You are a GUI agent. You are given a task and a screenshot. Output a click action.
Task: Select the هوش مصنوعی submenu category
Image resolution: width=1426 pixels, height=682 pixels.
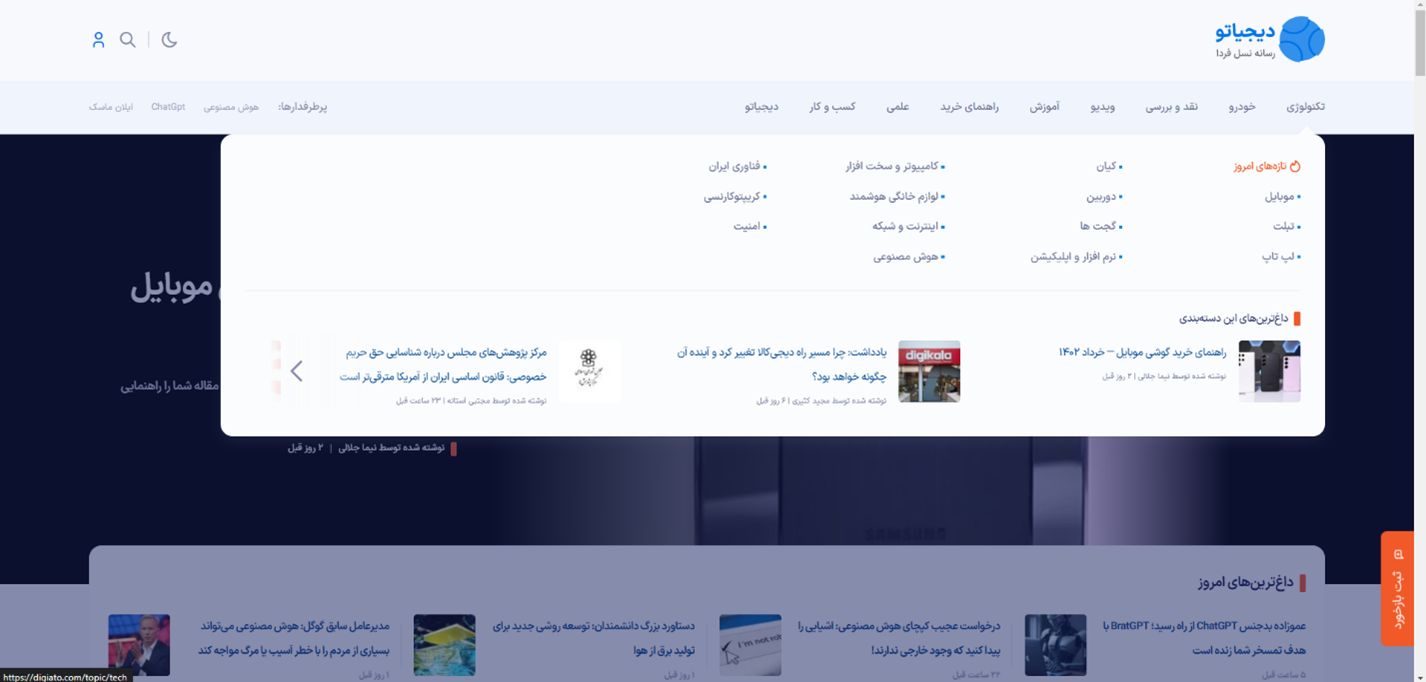pos(906,257)
